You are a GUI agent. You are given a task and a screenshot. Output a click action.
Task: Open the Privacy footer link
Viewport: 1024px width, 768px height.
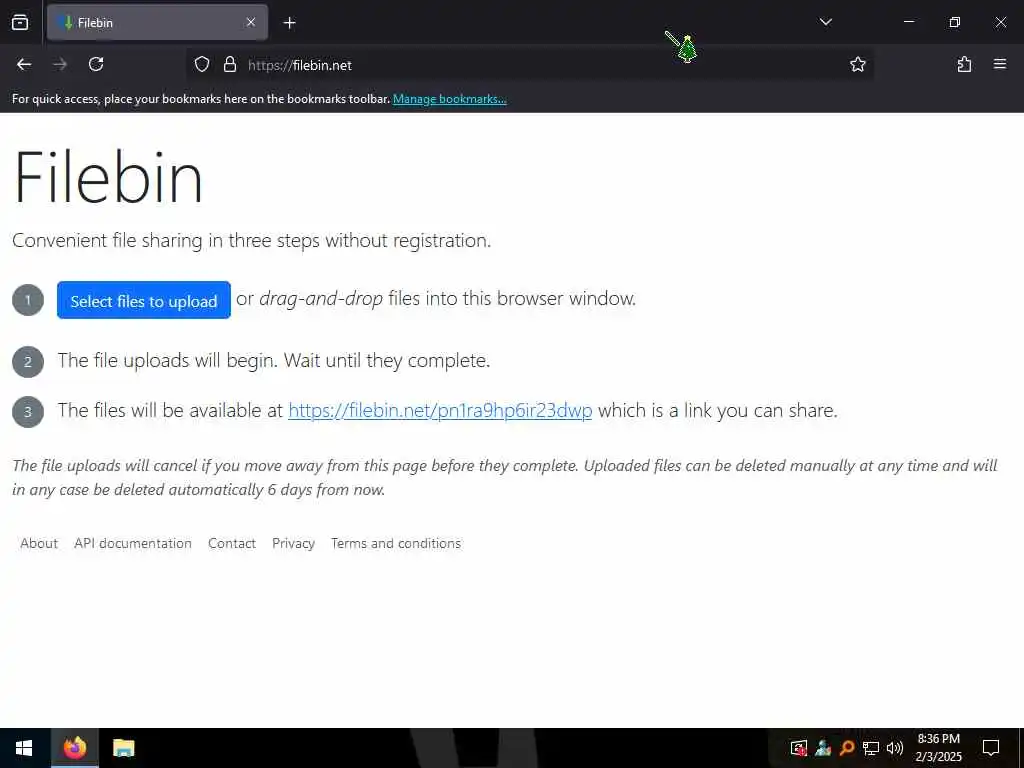coord(293,543)
